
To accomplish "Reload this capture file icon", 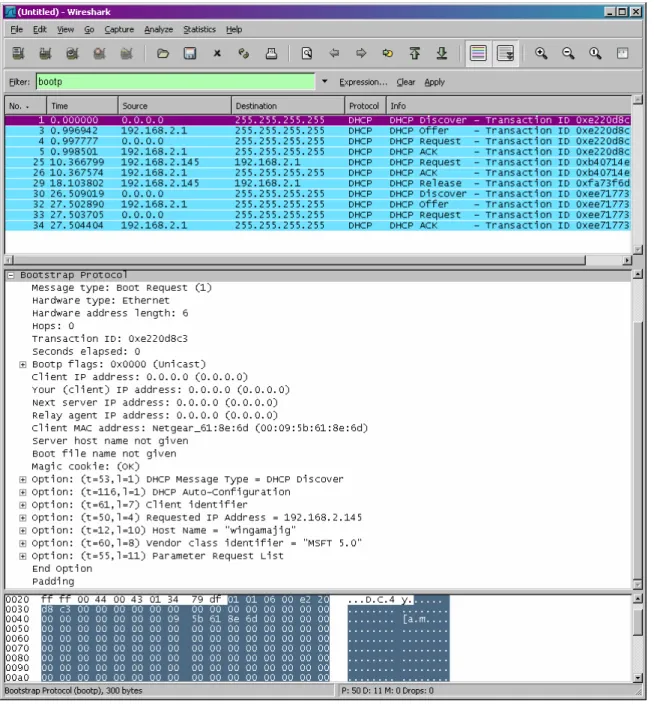I will (x=244, y=53).
